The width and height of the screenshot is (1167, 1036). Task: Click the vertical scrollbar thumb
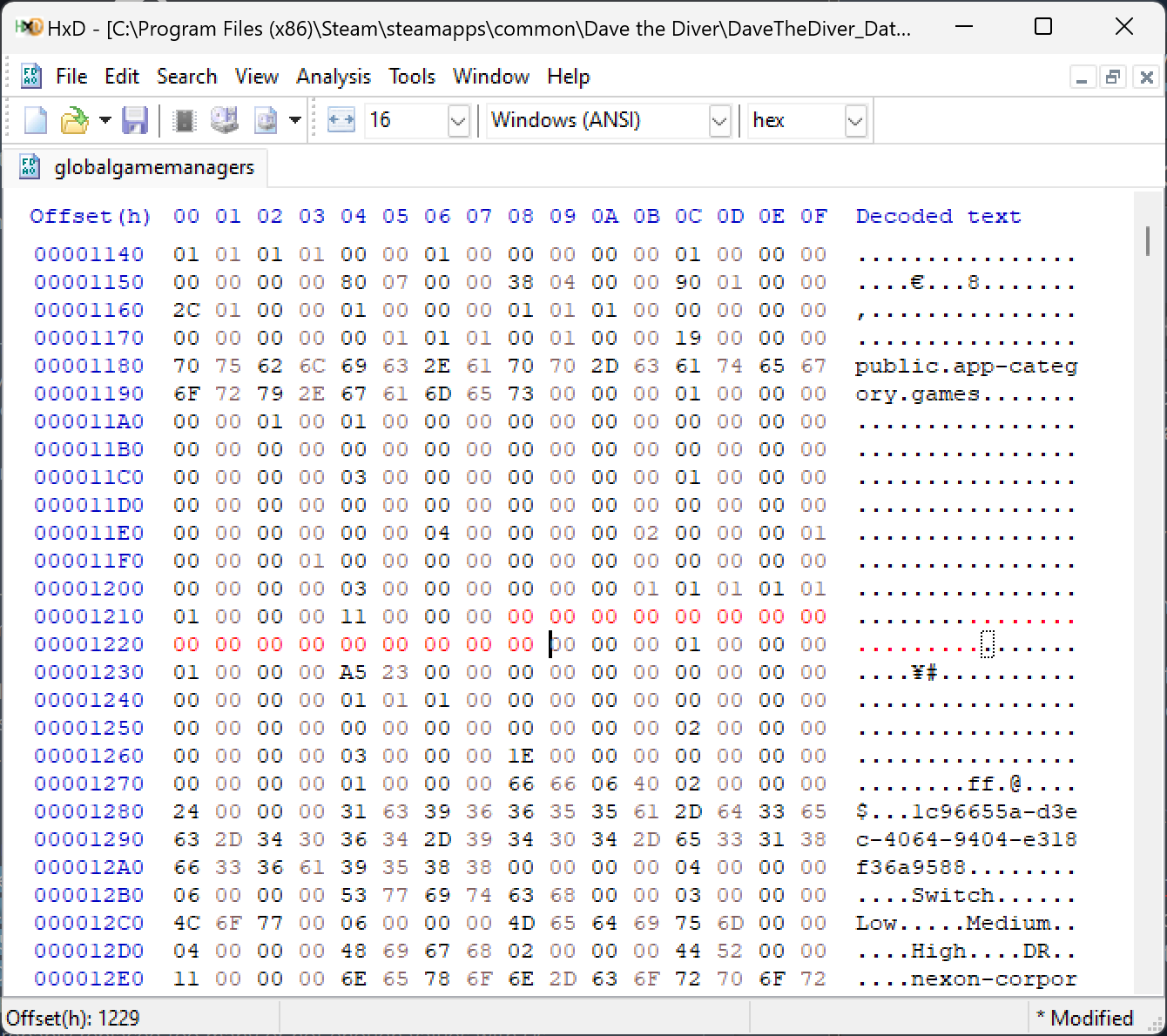coord(1148,241)
